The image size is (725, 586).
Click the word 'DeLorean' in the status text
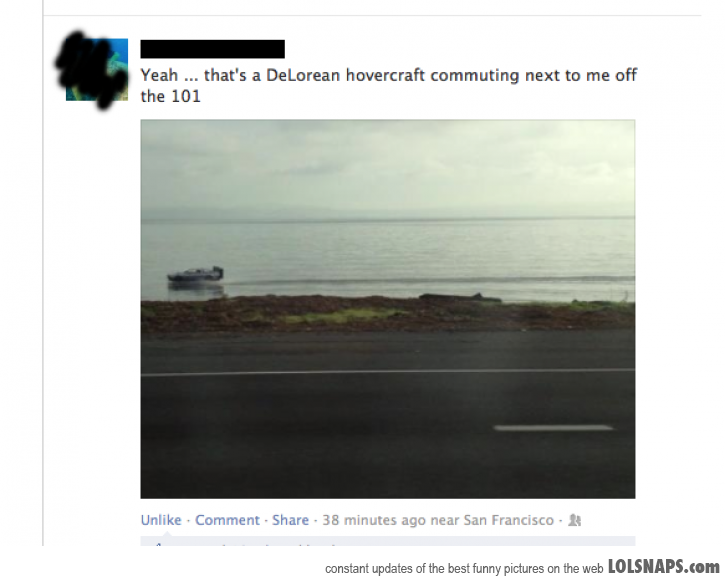303,75
